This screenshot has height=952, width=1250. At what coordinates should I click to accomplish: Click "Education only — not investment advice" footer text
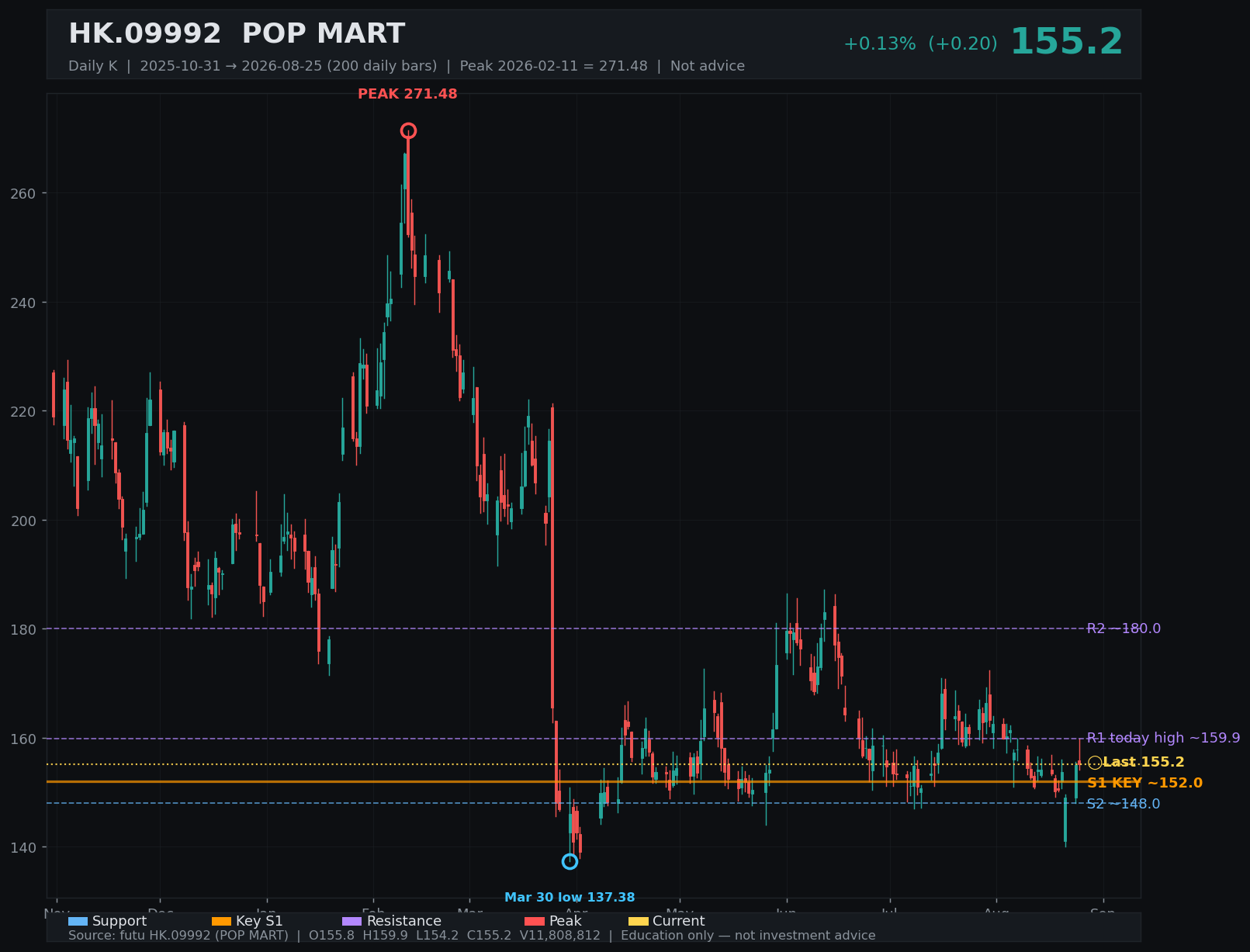[x=748, y=936]
